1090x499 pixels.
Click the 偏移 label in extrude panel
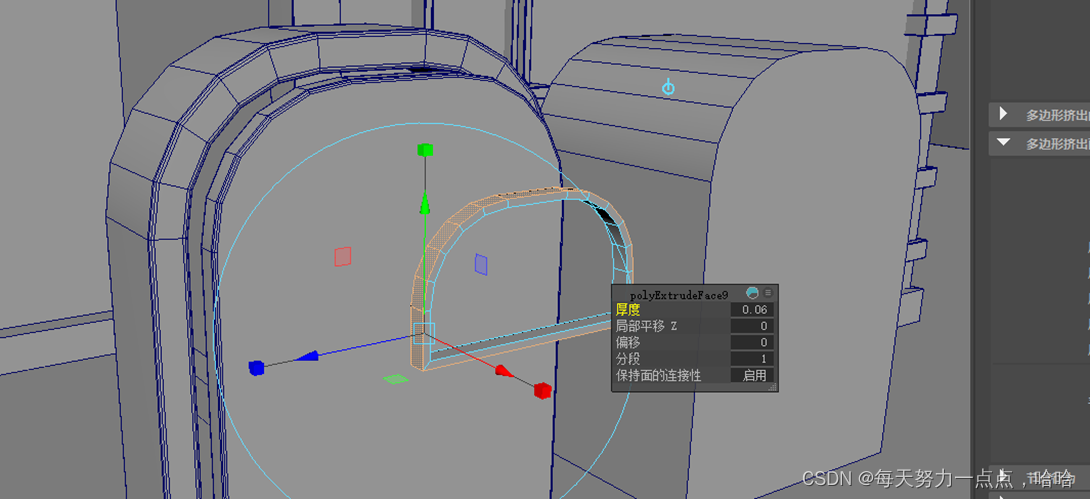pos(628,343)
